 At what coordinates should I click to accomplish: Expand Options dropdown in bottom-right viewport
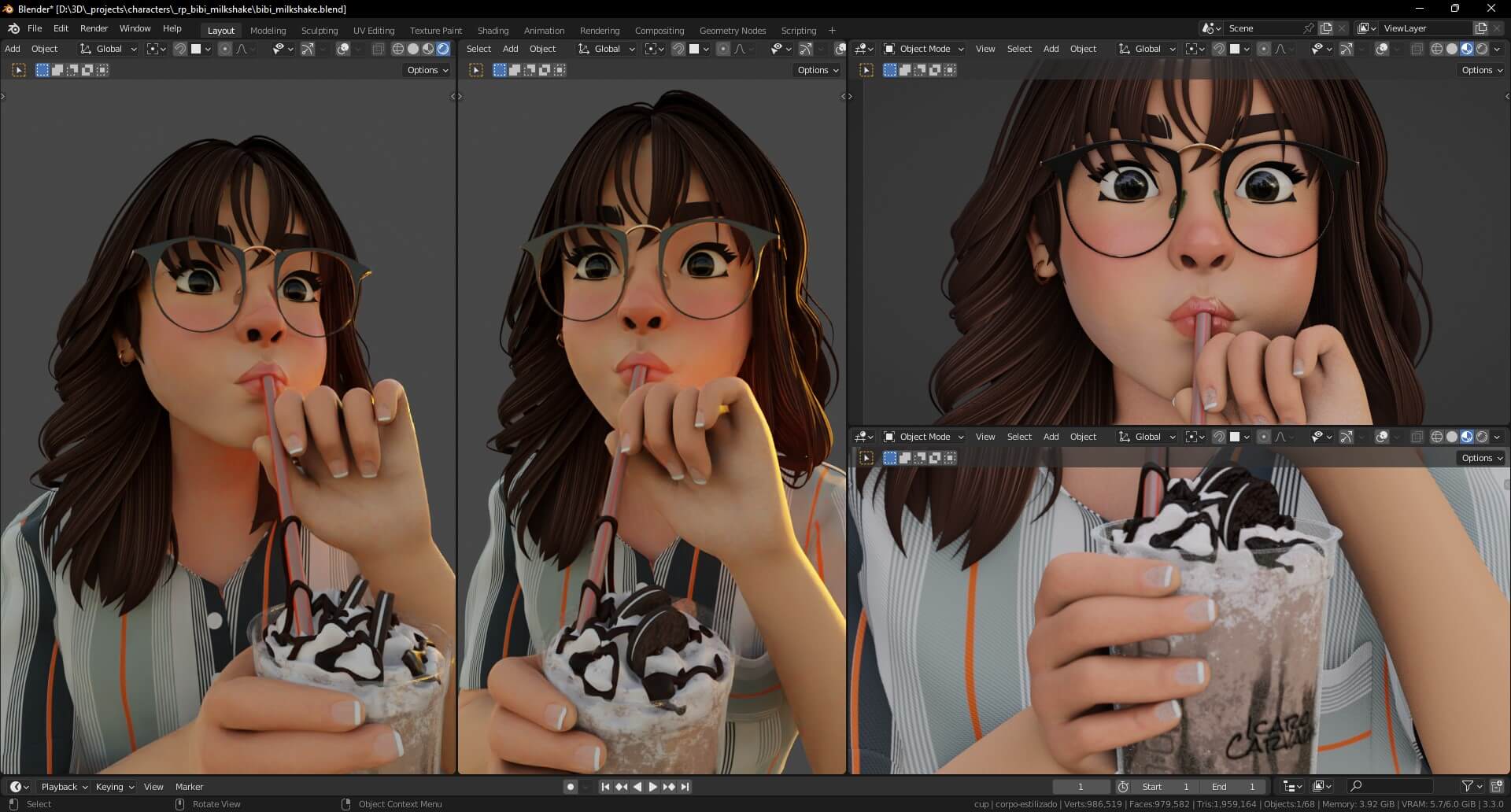click(x=1482, y=458)
